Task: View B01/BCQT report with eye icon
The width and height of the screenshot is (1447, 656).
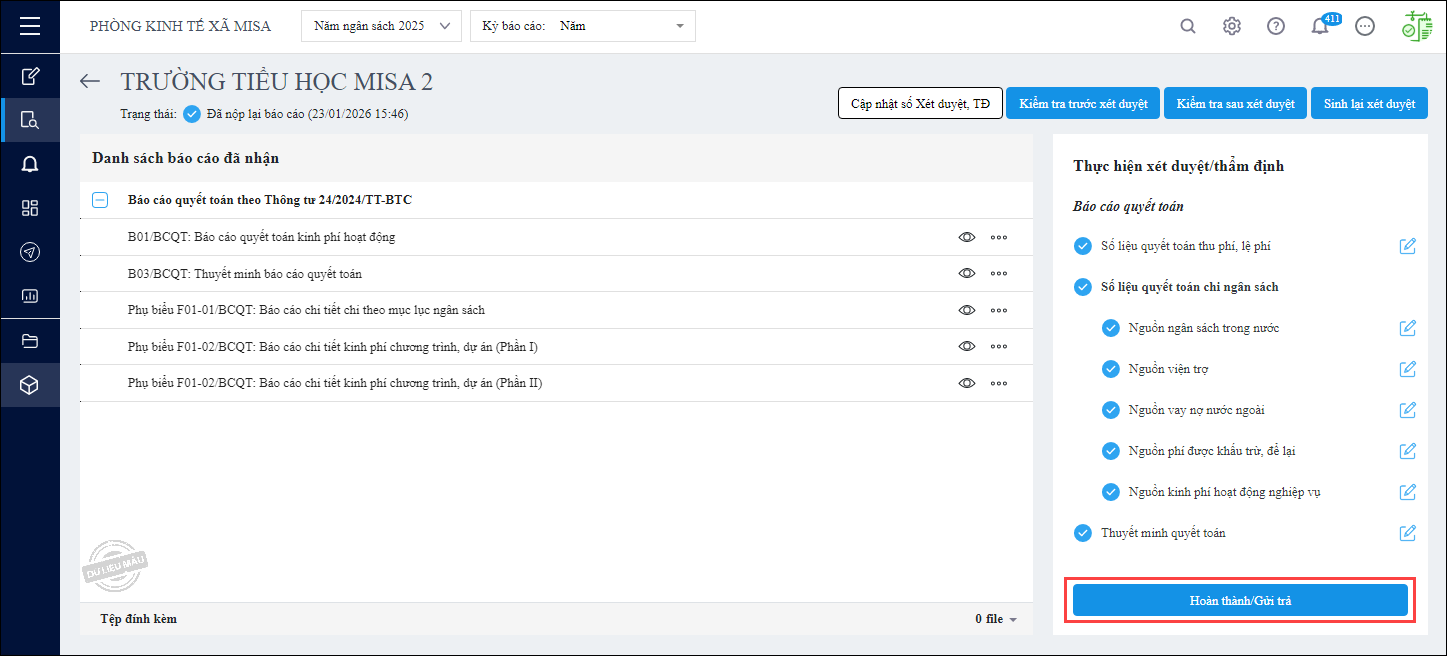Action: tap(966, 237)
